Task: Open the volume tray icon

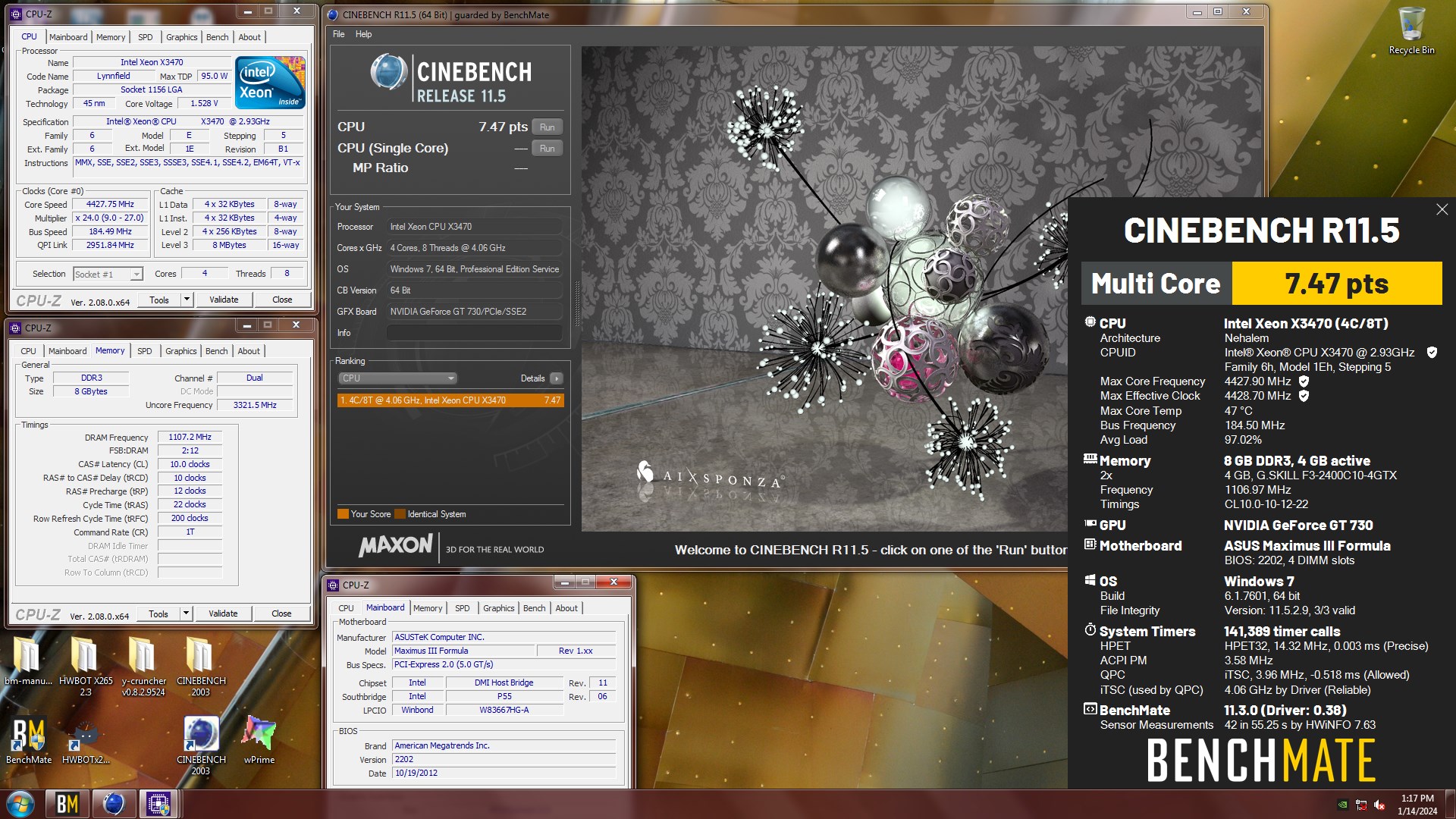Action: click(1379, 805)
